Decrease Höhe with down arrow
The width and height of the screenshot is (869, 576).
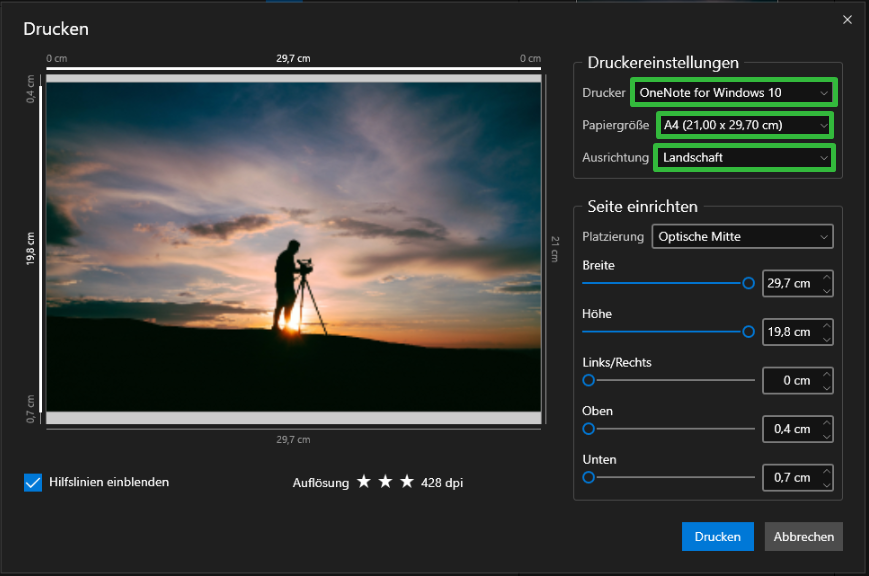[x=826, y=339]
